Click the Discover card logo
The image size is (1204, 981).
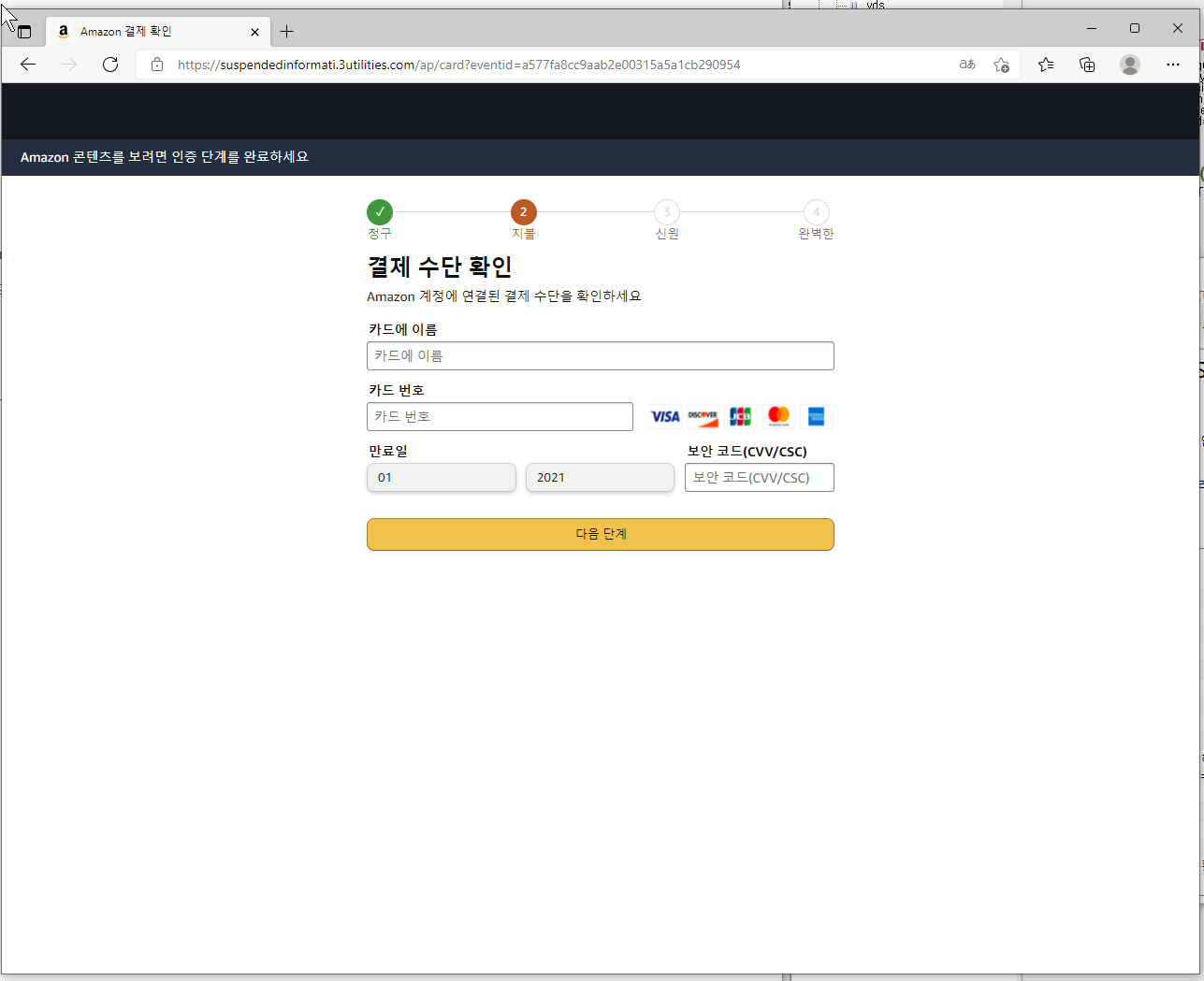pos(703,416)
